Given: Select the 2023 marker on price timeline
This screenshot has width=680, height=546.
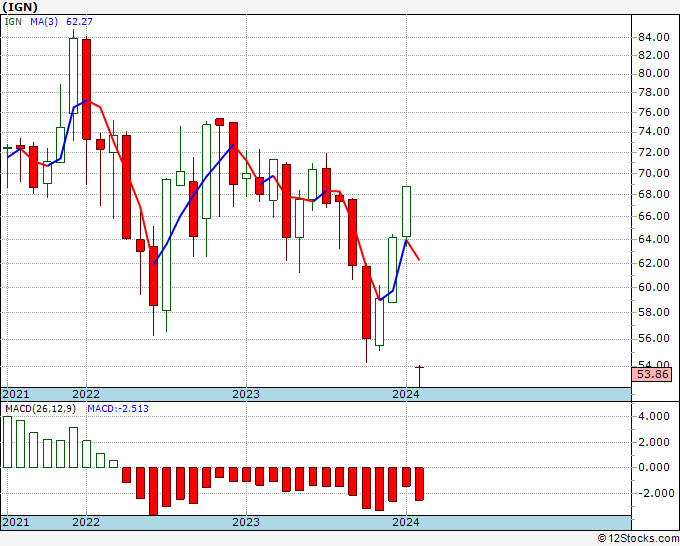Looking at the screenshot, I should tap(246, 394).
